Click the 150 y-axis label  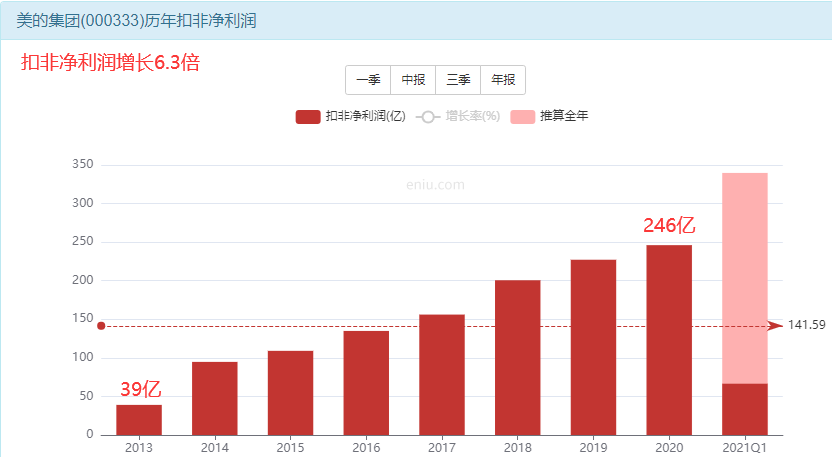pos(83,318)
